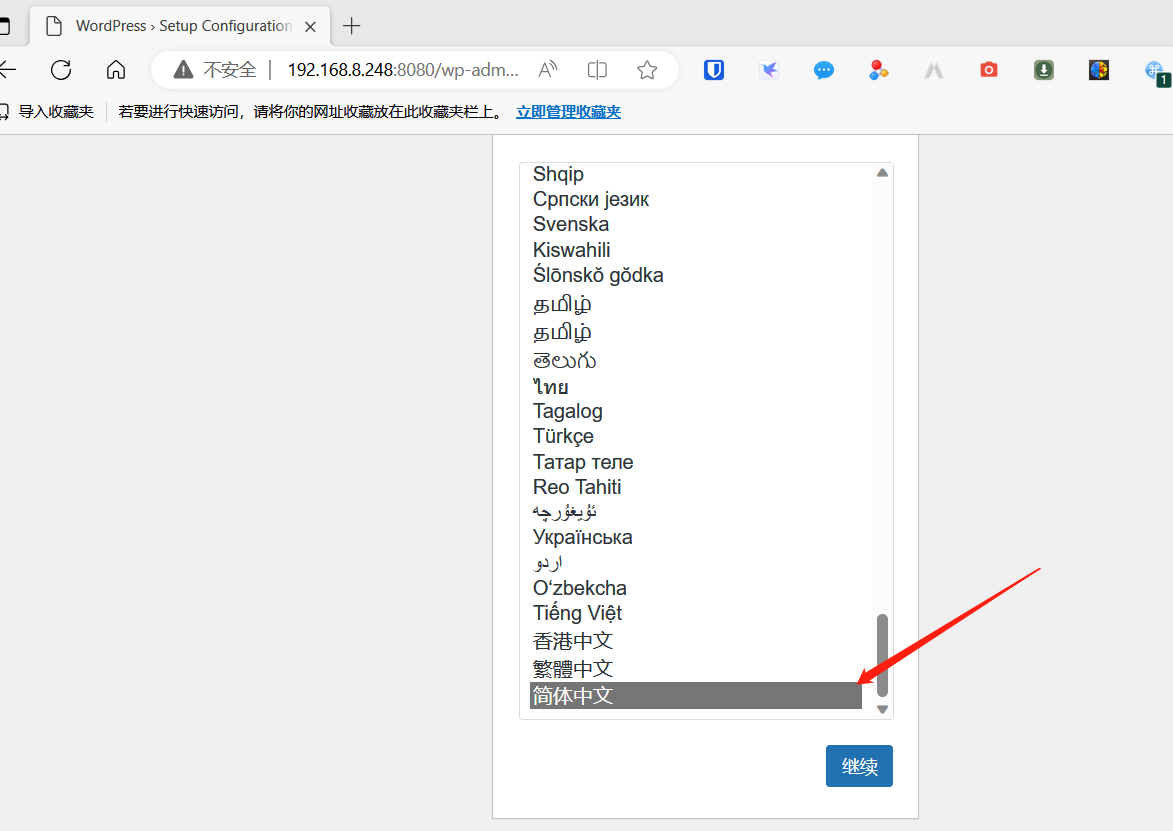Click the browser refresh icon
The image size is (1173, 831).
tap(61, 70)
